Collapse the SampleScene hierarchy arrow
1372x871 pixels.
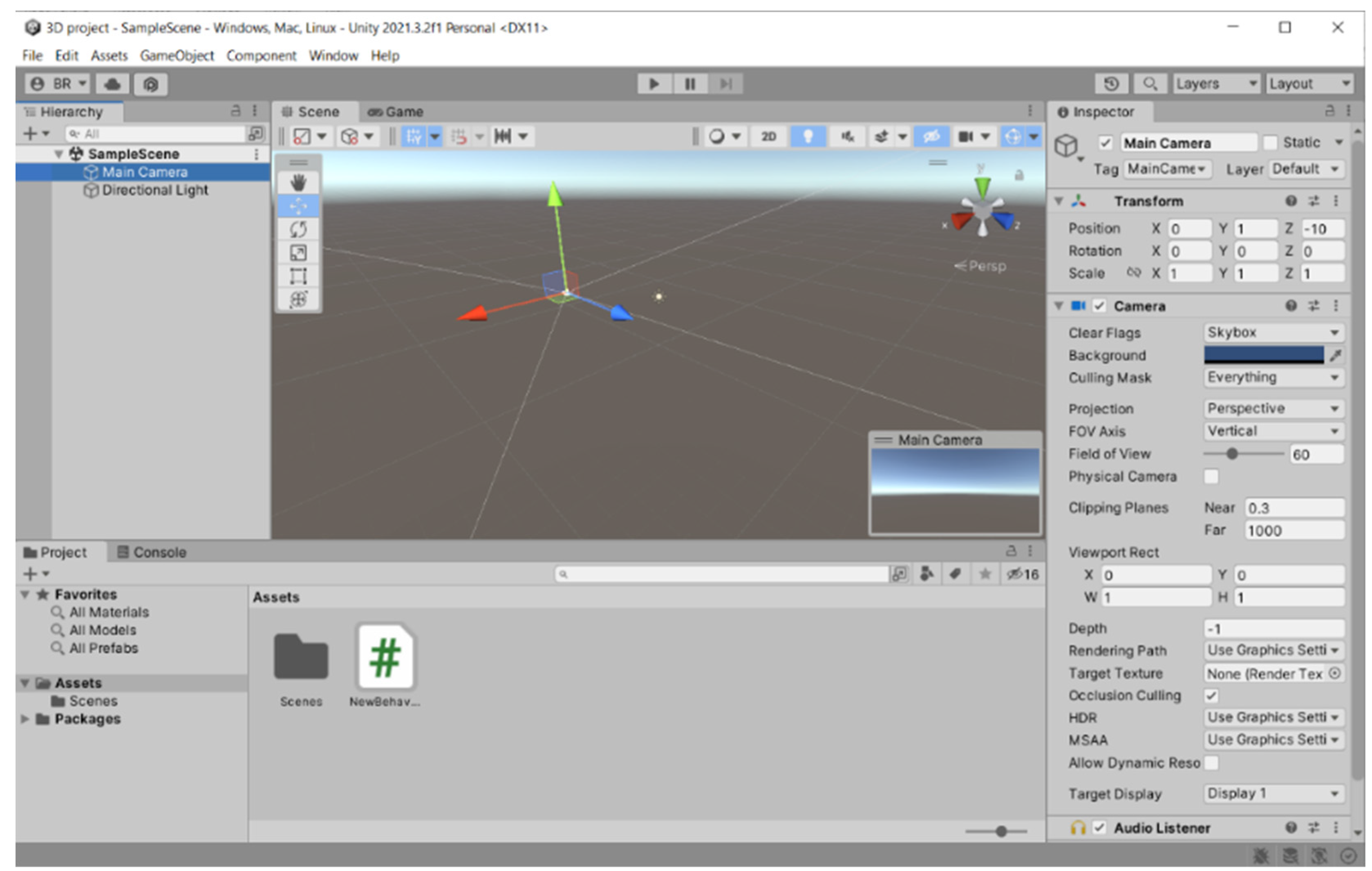(58, 154)
